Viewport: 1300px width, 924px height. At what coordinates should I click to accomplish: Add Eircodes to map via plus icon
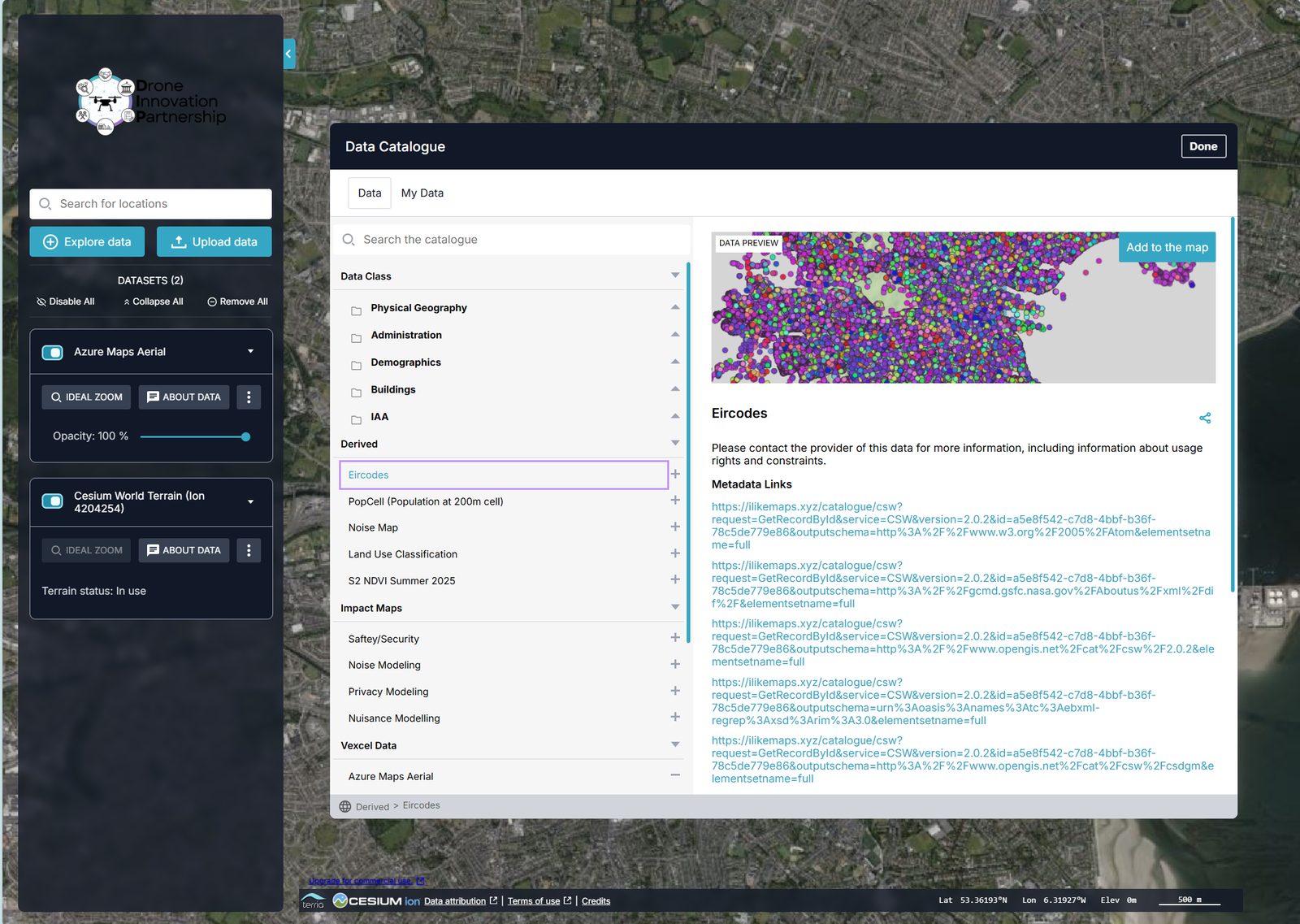click(675, 474)
